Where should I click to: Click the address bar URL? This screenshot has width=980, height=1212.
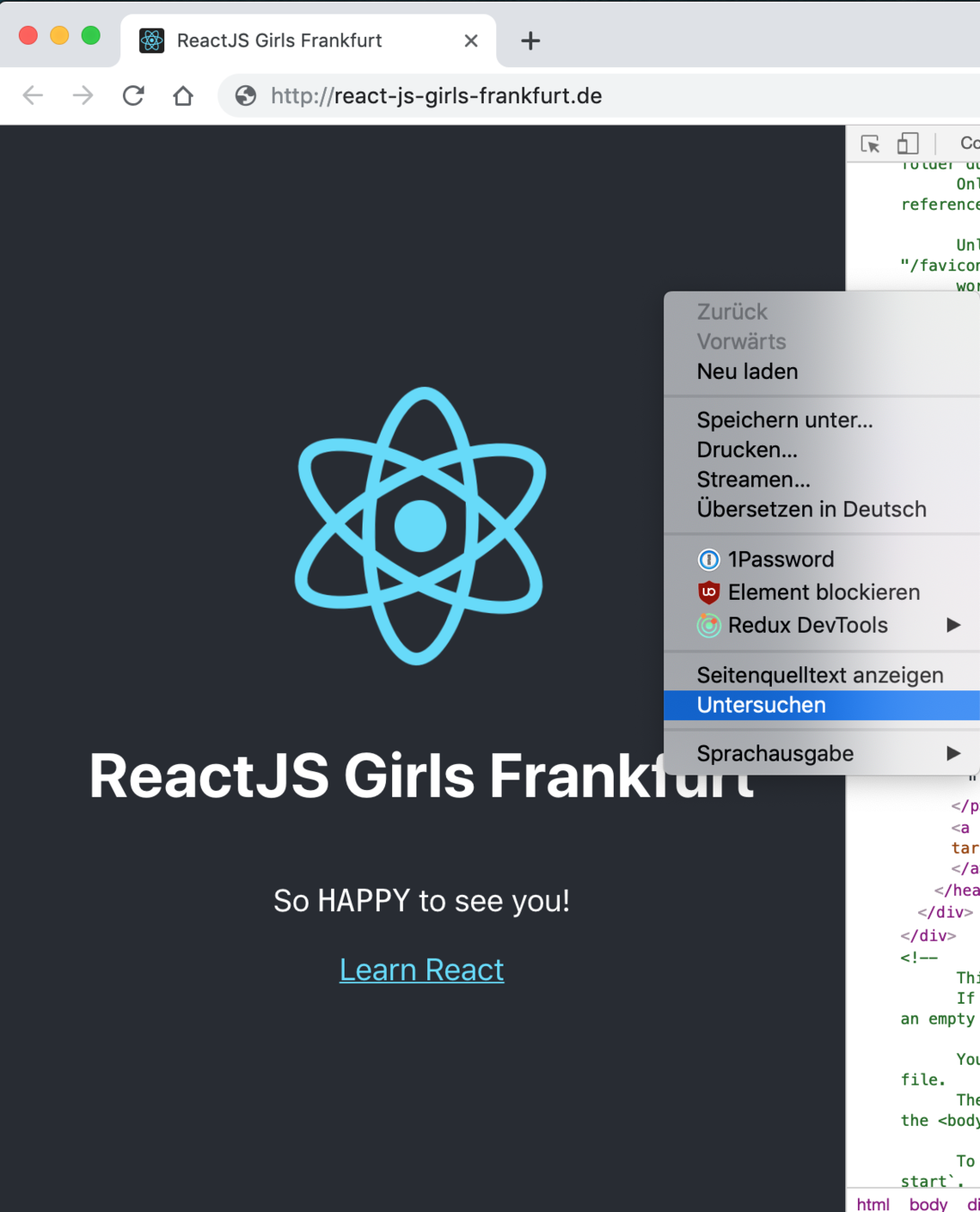[x=436, y=95]
